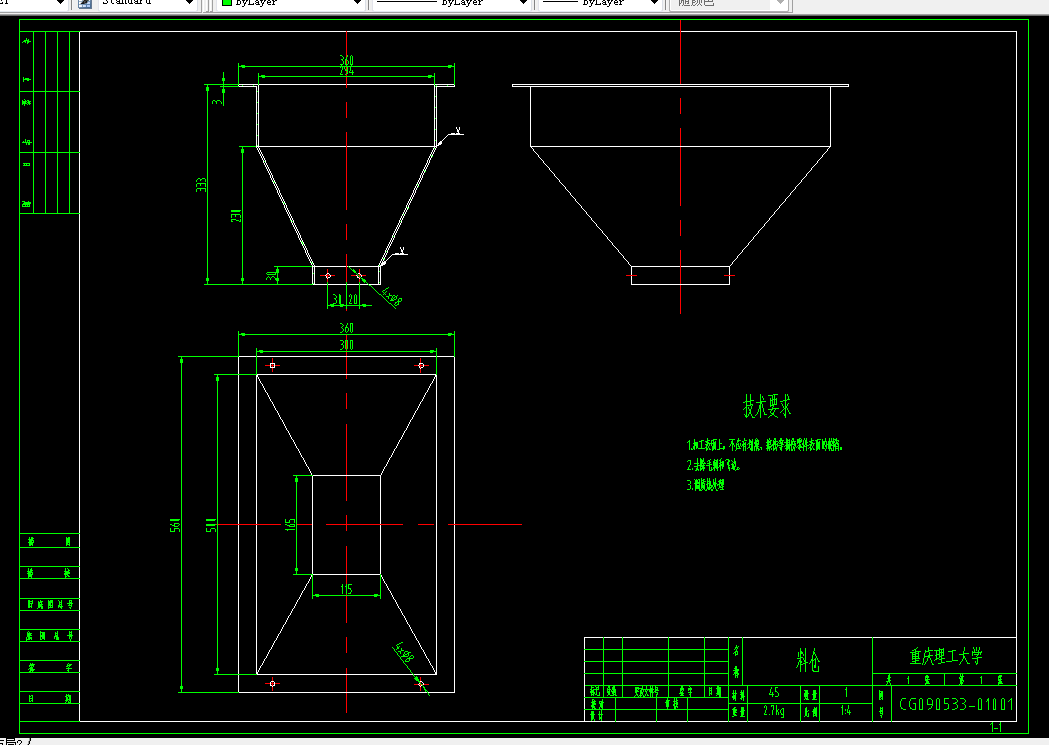1049x745 pixels.
Task: Select technical requirement line 1
Action: [x=765, y=445]
